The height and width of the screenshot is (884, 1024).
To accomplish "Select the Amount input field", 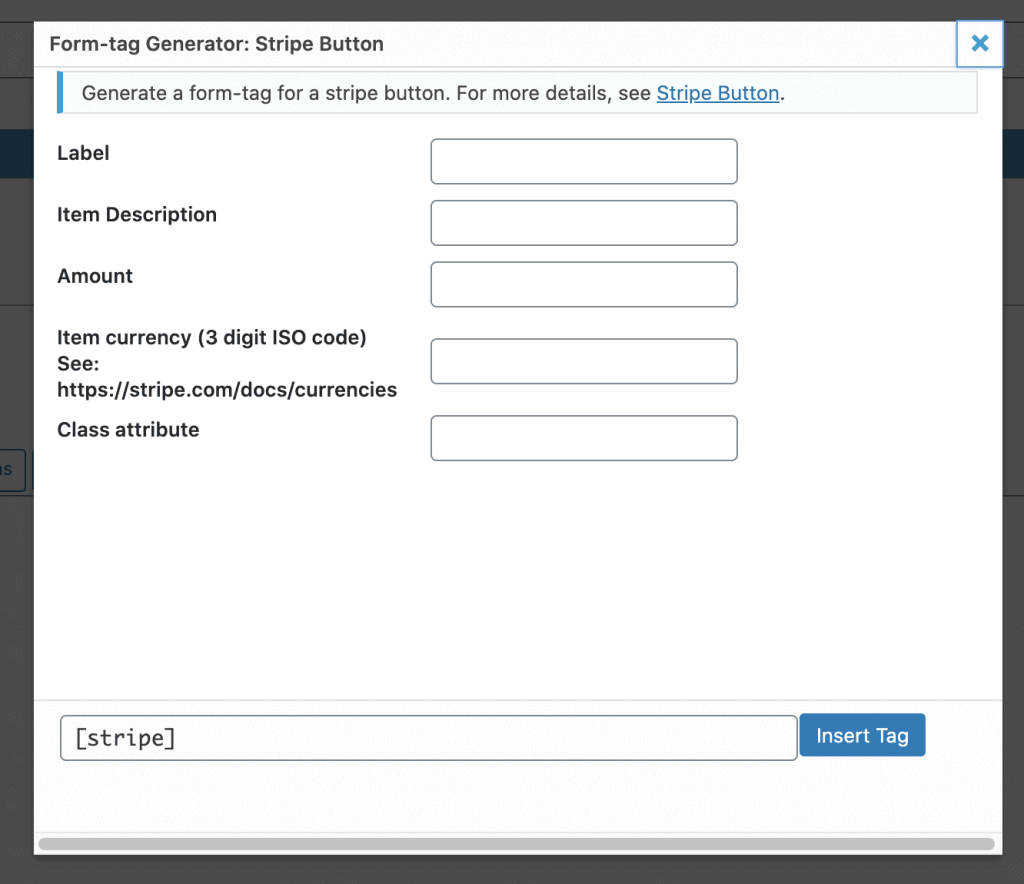I will 583,285.
